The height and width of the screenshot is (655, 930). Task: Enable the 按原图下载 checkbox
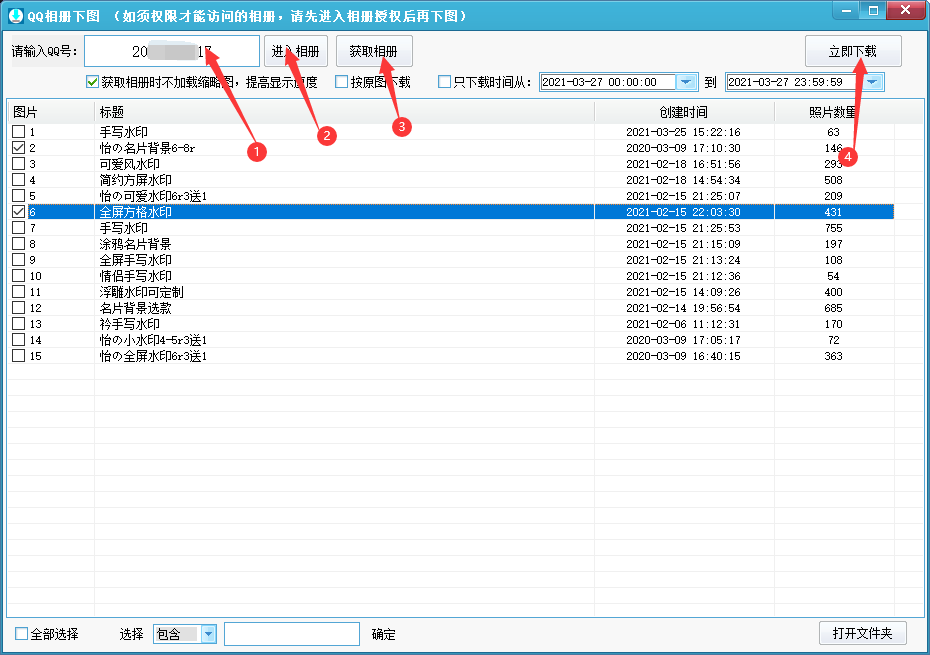click(x=342, y=82)
